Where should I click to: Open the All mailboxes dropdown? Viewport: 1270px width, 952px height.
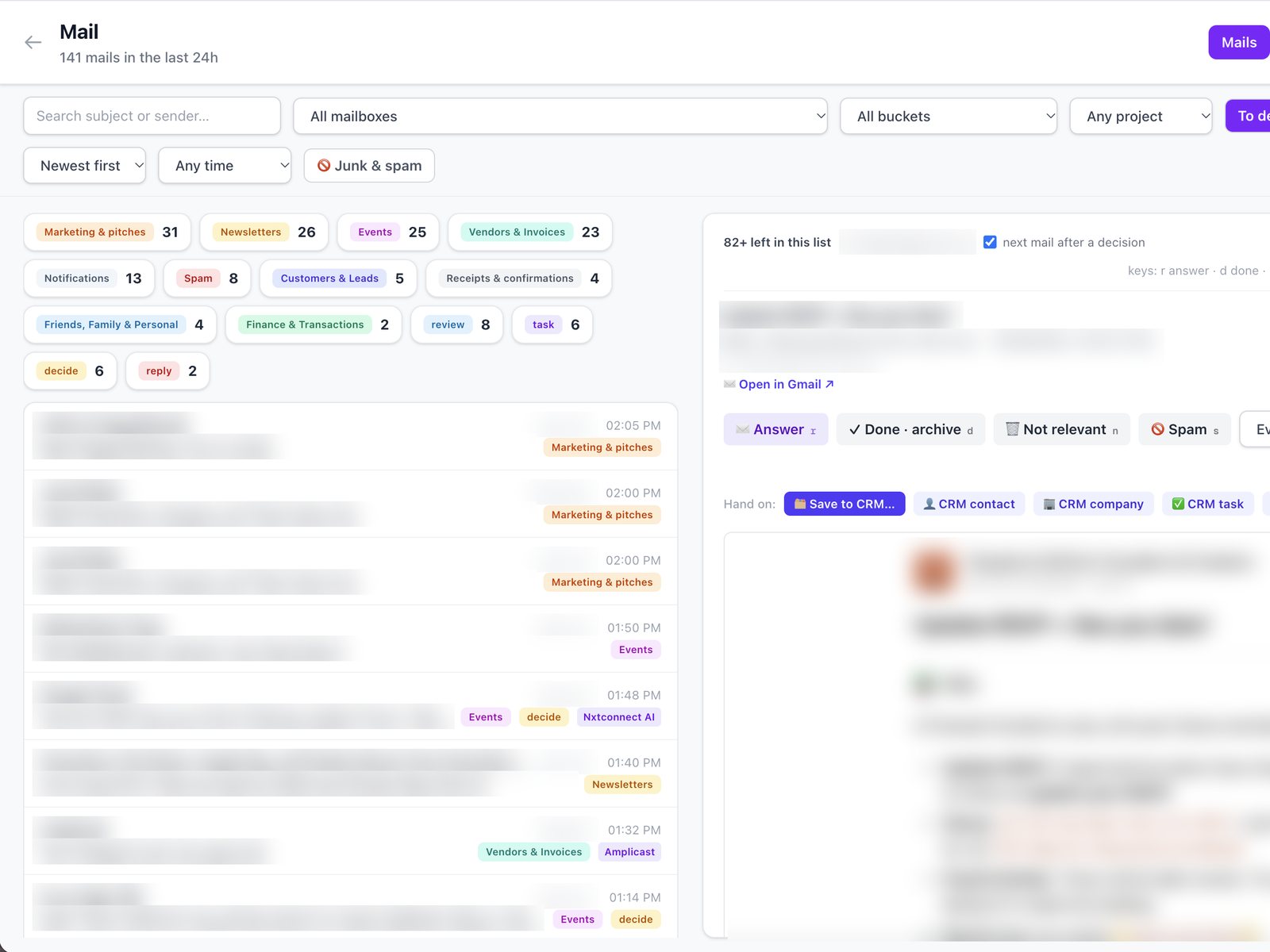pyautogui.click(x=560, y=117)
